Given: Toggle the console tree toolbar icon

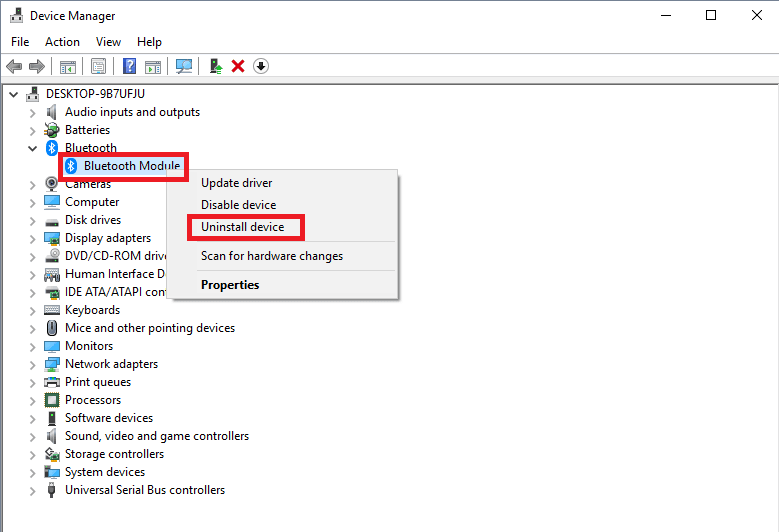Looking at the screenshot, I should (68, 66).
